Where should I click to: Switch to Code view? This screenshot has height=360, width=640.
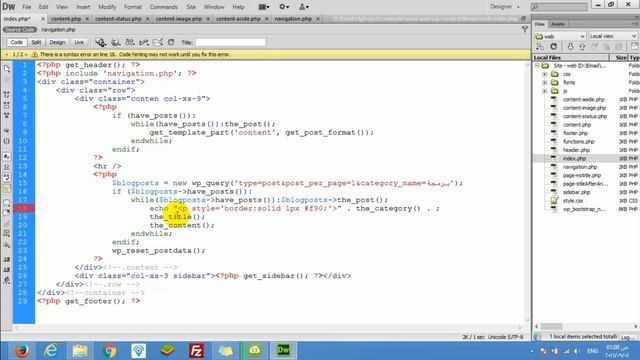17,42
